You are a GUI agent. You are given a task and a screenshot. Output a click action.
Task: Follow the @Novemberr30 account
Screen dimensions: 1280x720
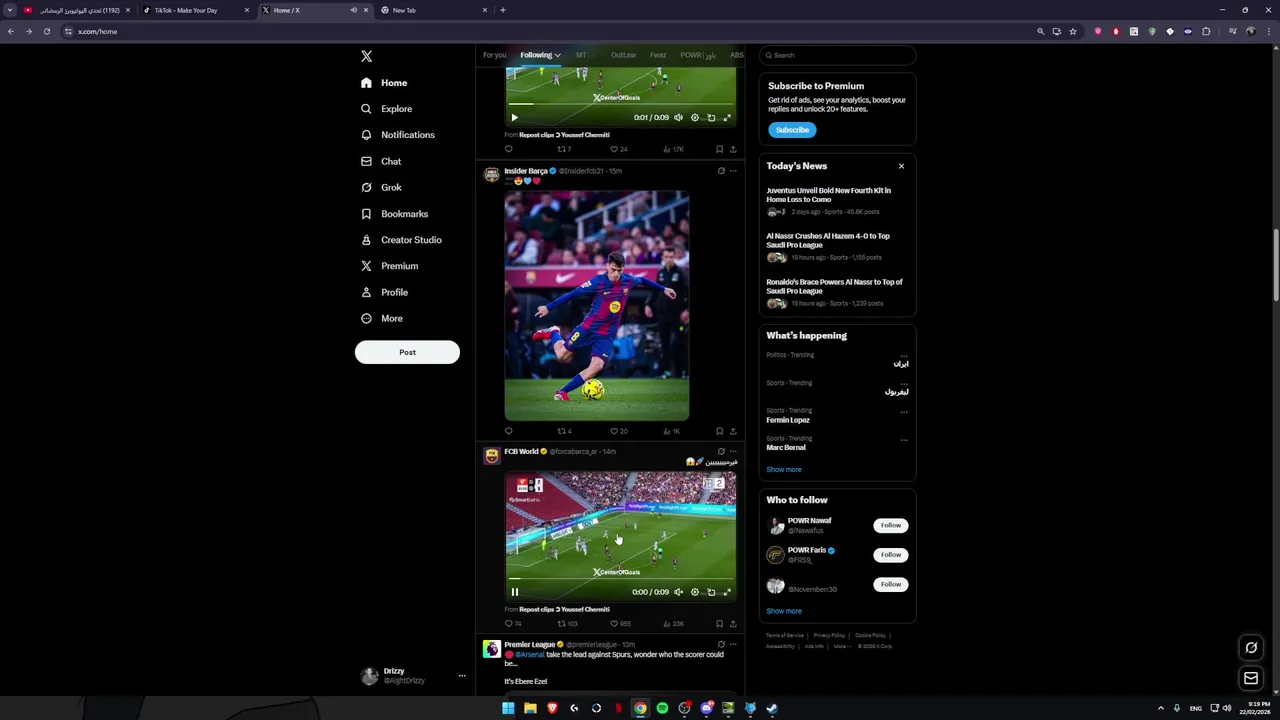point(890,584)
